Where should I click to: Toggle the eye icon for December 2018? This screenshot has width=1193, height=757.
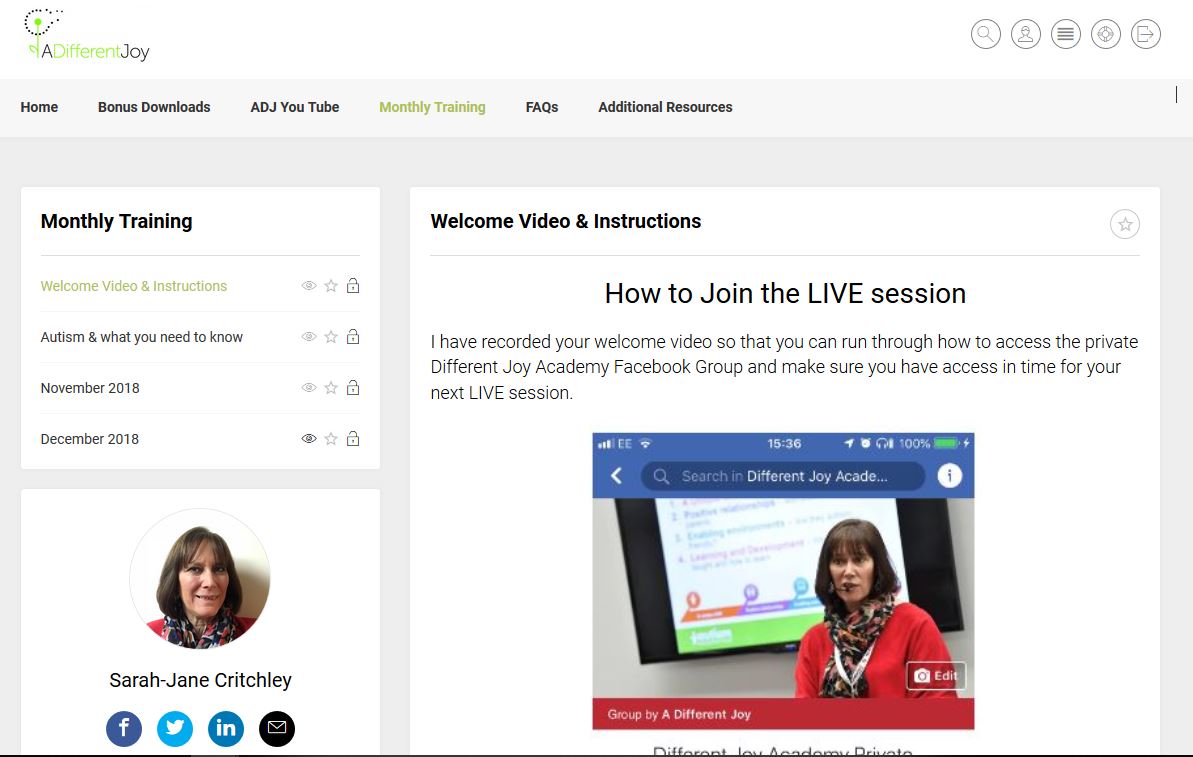pos(309,439)
